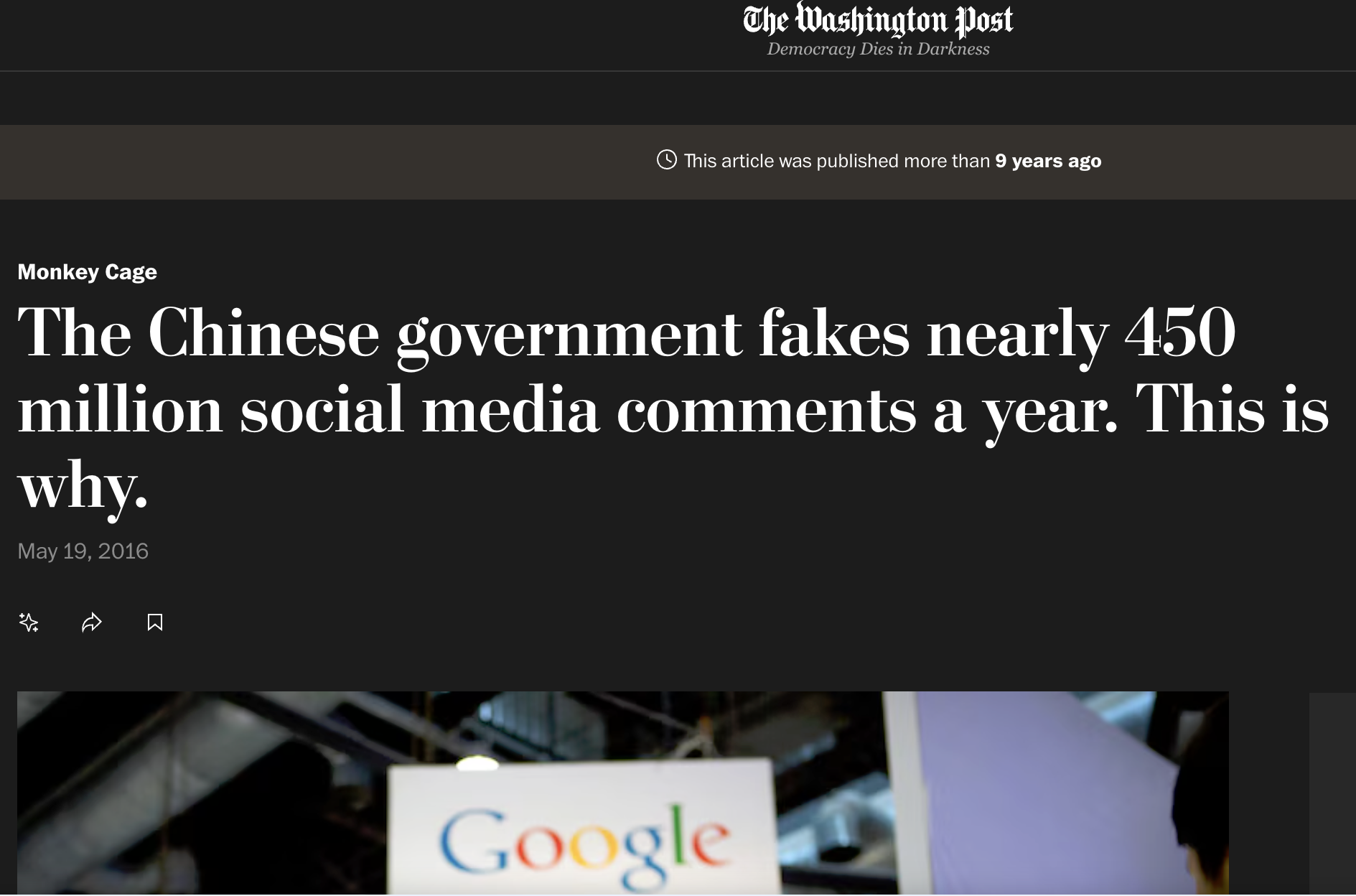
Task: Open the share arrow icon
Action: point(92,622)
